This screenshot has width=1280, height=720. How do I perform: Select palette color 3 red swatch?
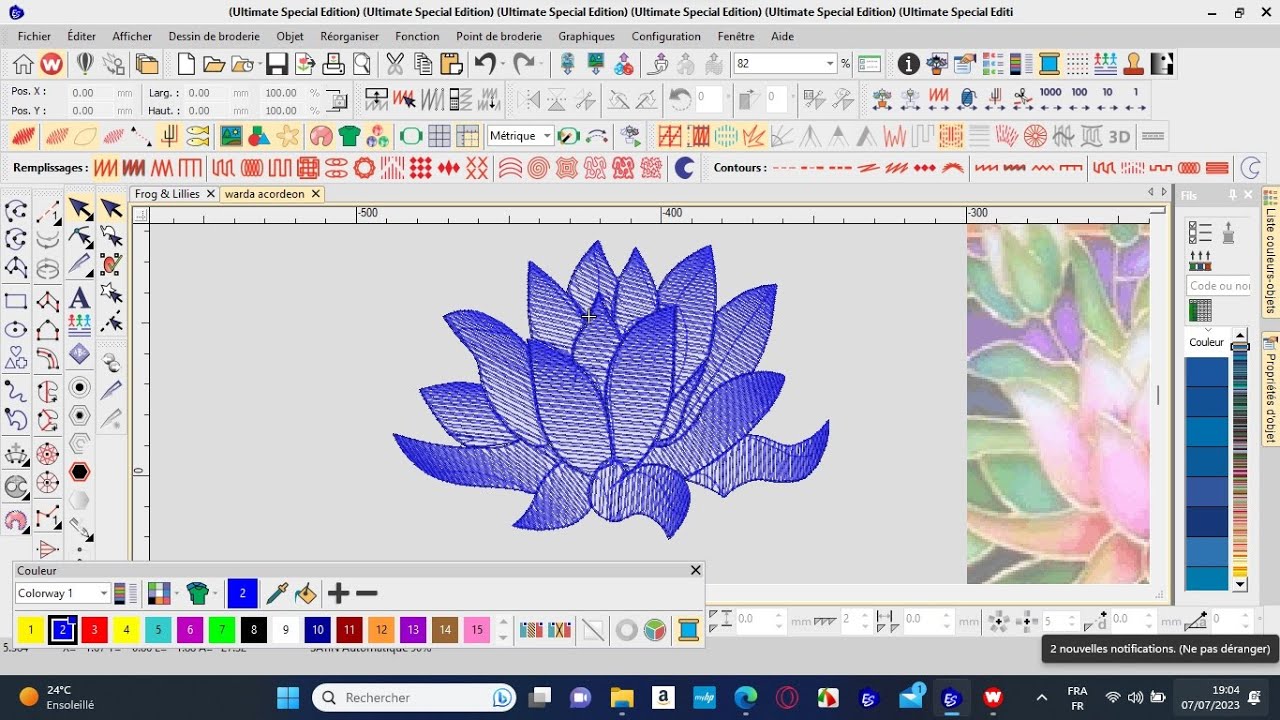tap(94, 630)
